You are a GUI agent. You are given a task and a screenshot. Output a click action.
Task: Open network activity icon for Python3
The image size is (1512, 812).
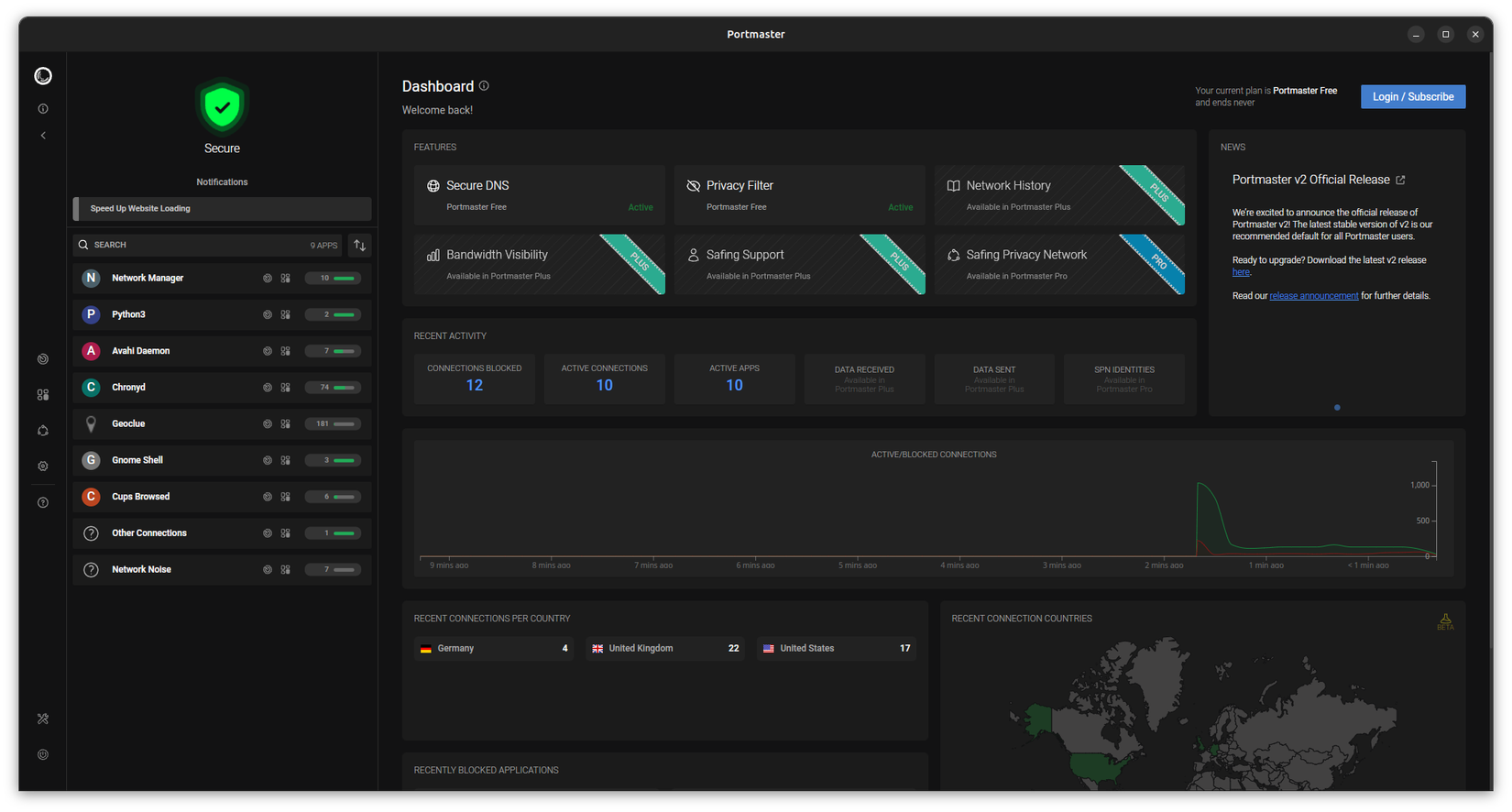(x=268, y=314)
